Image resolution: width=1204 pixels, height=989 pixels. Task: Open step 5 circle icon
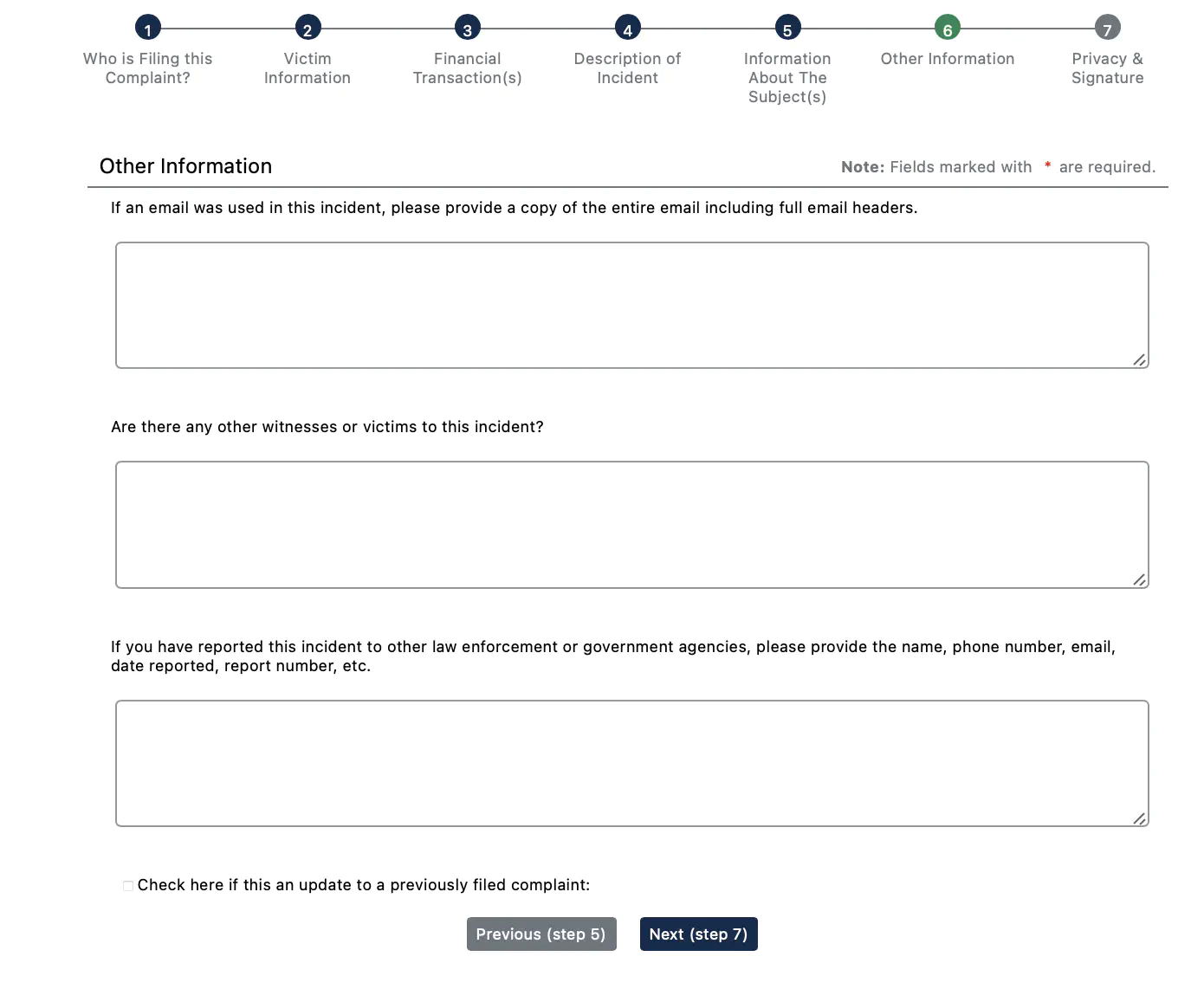(x=787, y=28)
